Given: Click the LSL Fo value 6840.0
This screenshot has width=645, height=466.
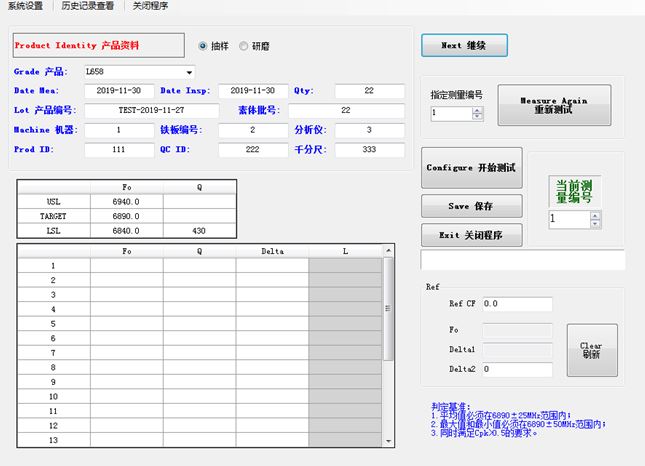Looking at the screenshot, I should click(x=126, y=231).
